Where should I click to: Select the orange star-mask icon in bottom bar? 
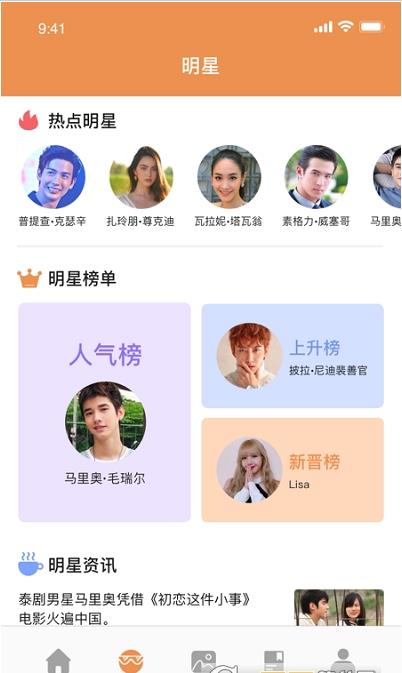(131, 661)
